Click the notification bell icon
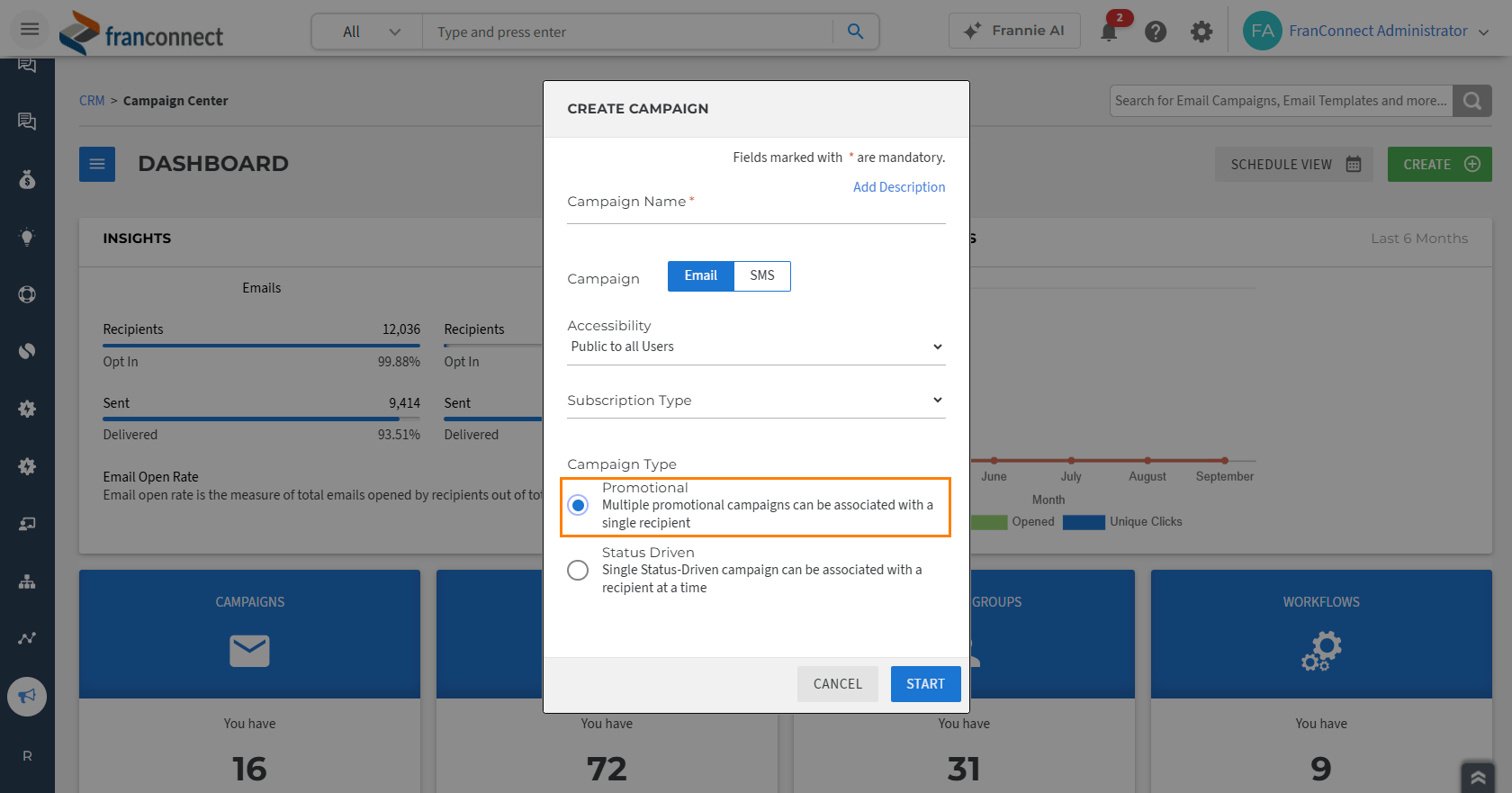This screenshot has height=793, width=1512. pyautogui.click(x=1110, y=31)
